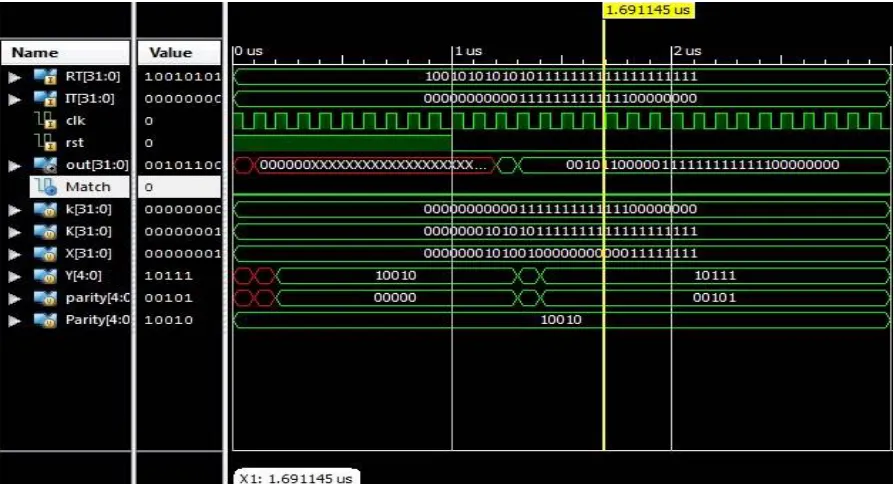Click the rst high-level waveform segment
Image resolution: width=894 pixels, height=484 pixels.
343,143
